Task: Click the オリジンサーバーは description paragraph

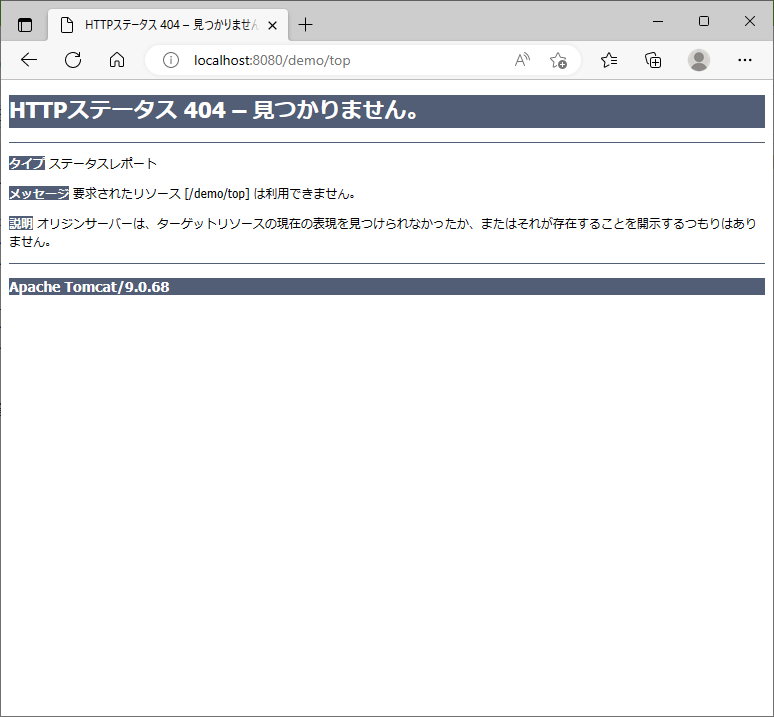Action: pos(383,232)
